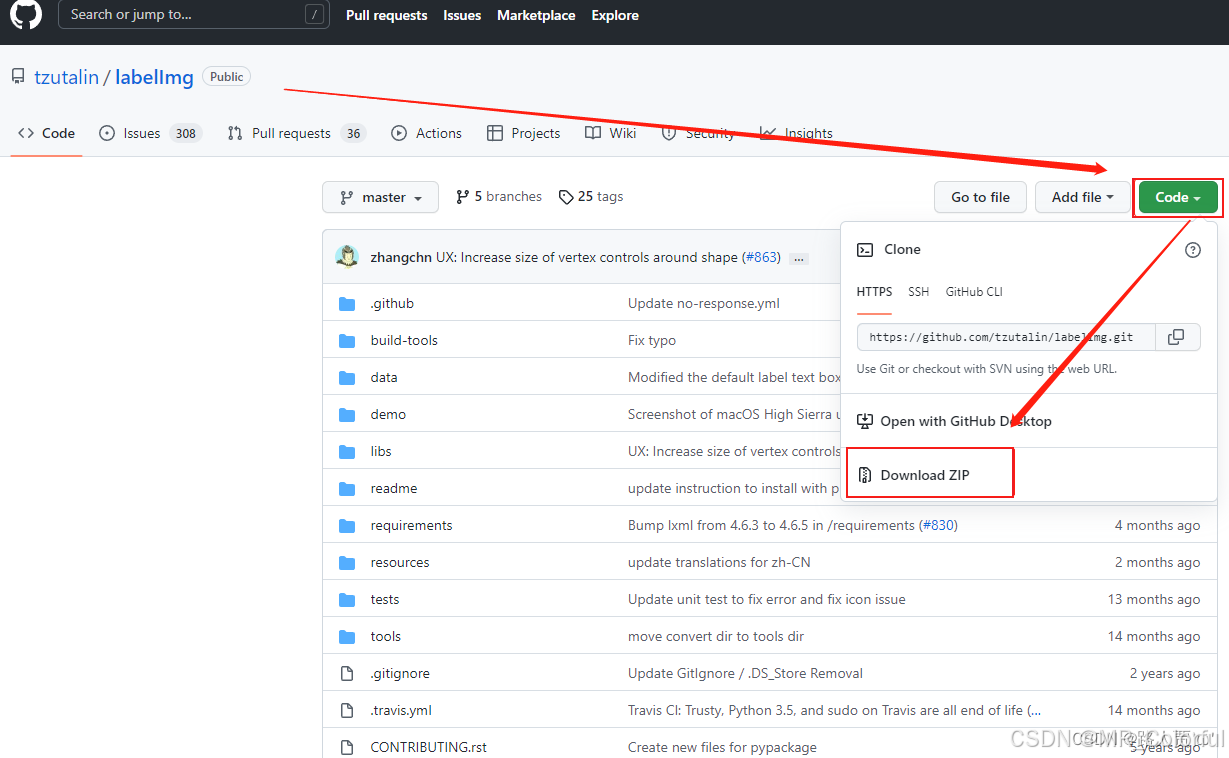Click commit message 'Fix typo'
The width and height of the screenshot is (1229, 758).
652,340
